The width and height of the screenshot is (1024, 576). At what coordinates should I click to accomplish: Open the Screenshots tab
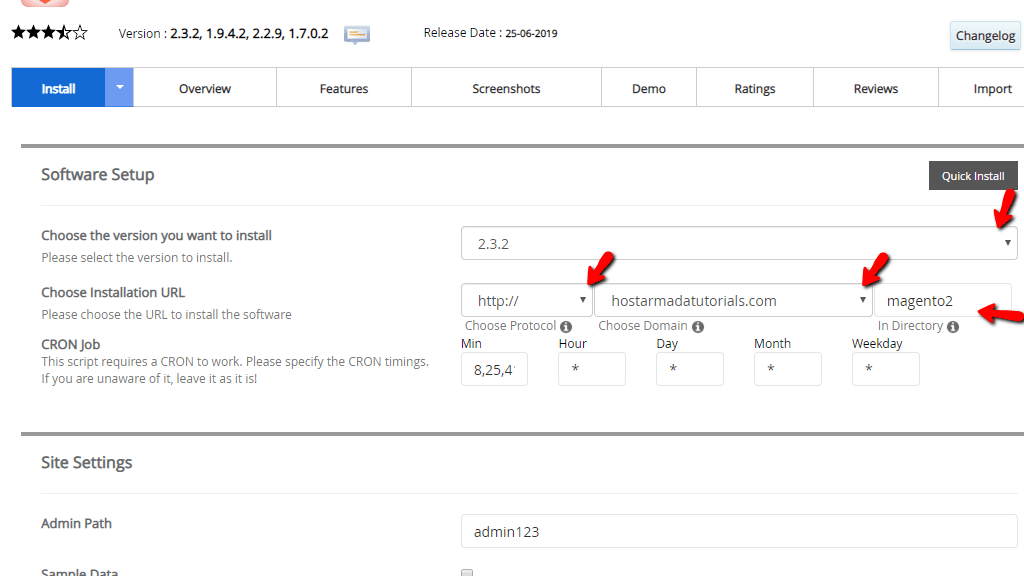pos(506,89)
